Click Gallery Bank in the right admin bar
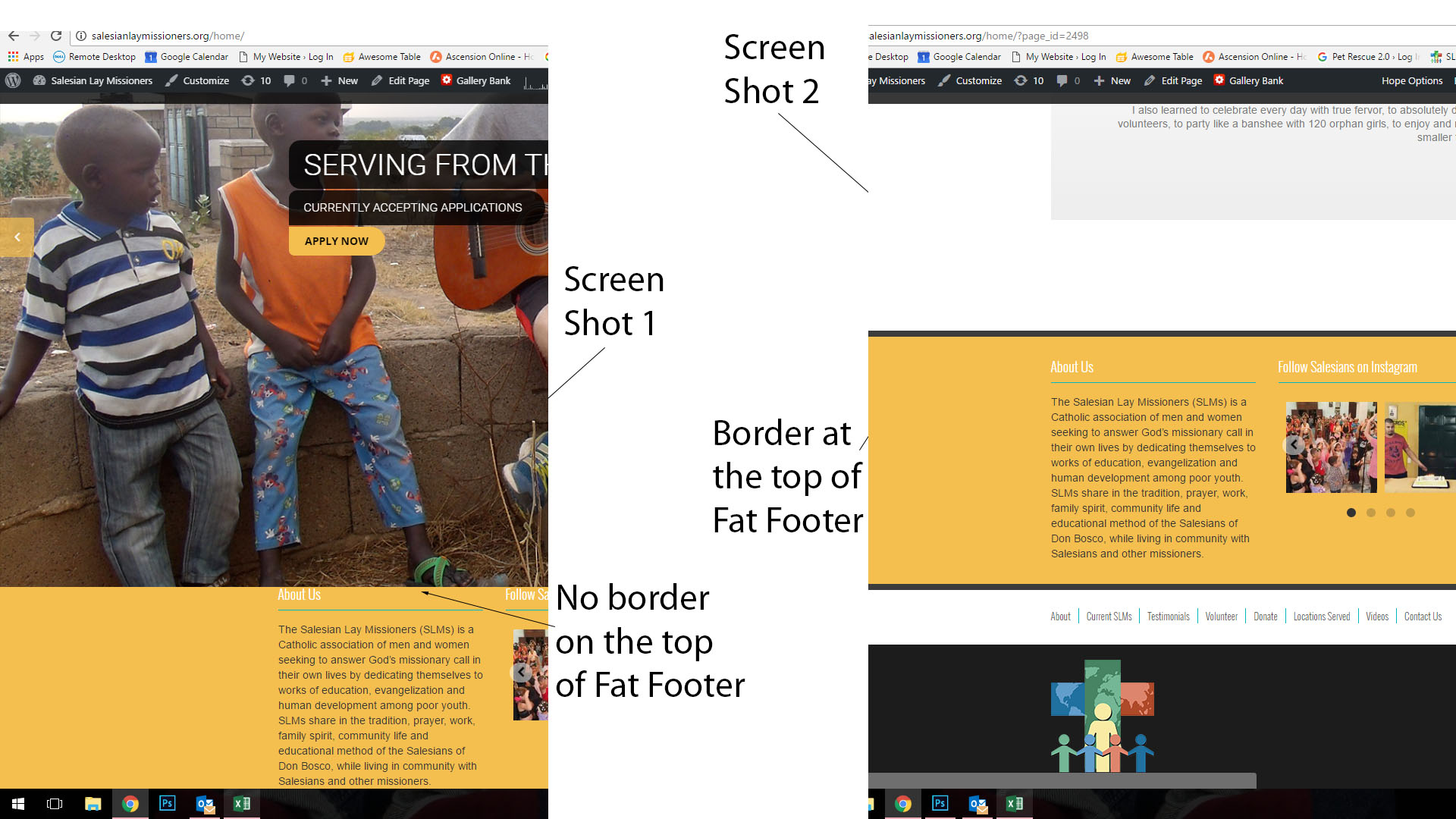 [x=1248, y=80]
